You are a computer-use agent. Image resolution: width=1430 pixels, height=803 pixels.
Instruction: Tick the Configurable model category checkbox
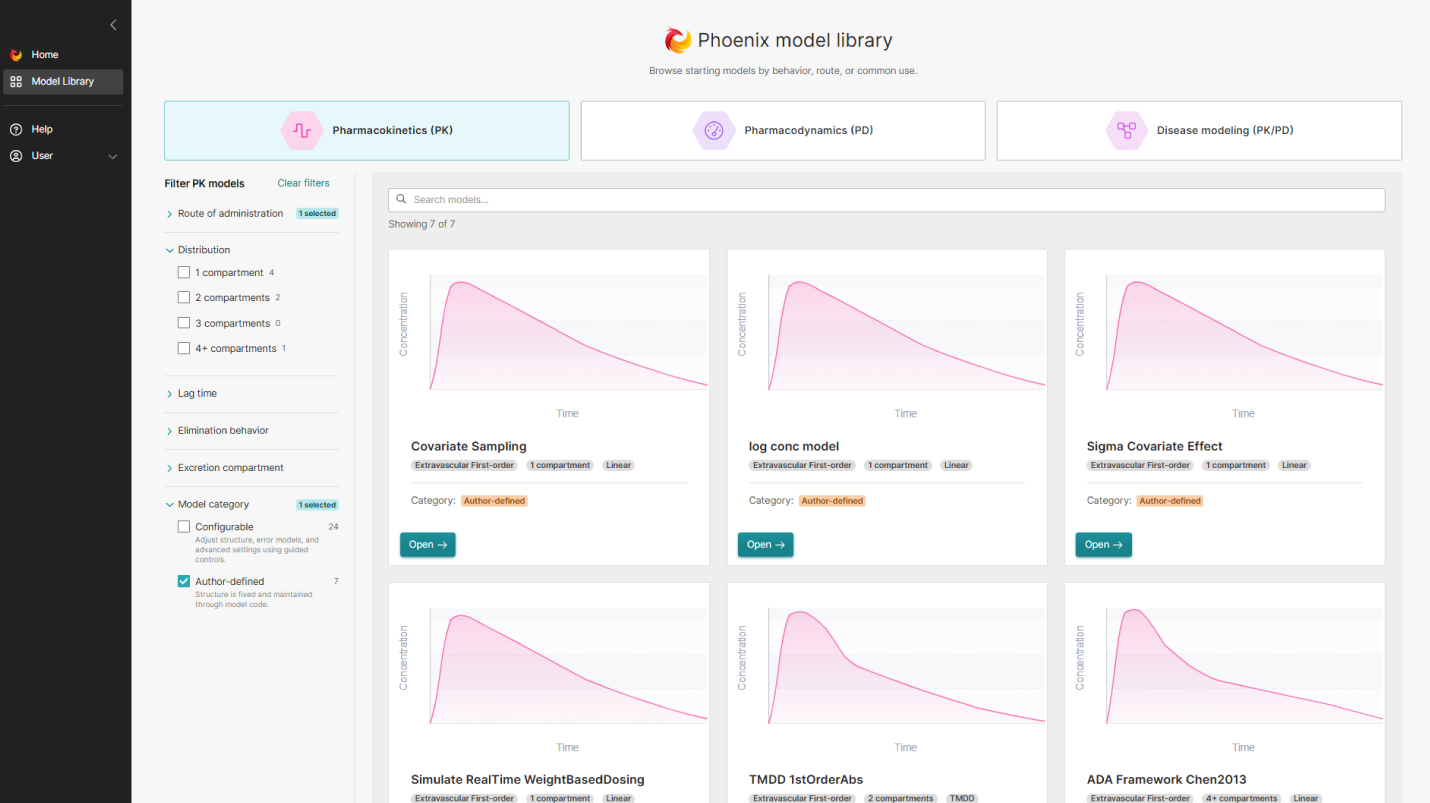click(x=184, y=526)
